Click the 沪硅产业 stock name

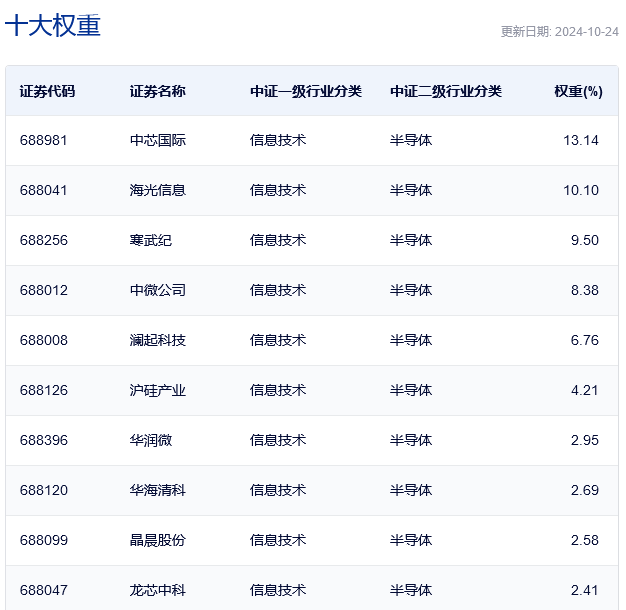pos(157,390)
